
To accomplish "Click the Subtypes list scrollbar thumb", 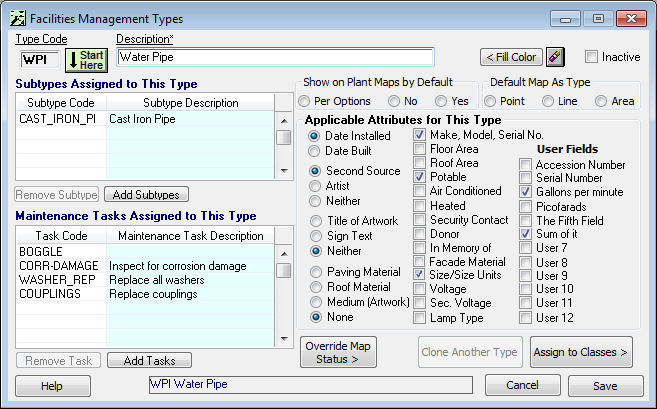I will 284,137.
